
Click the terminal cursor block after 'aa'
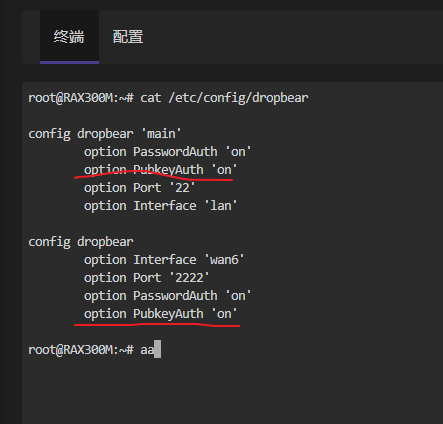tap(157, 349)
